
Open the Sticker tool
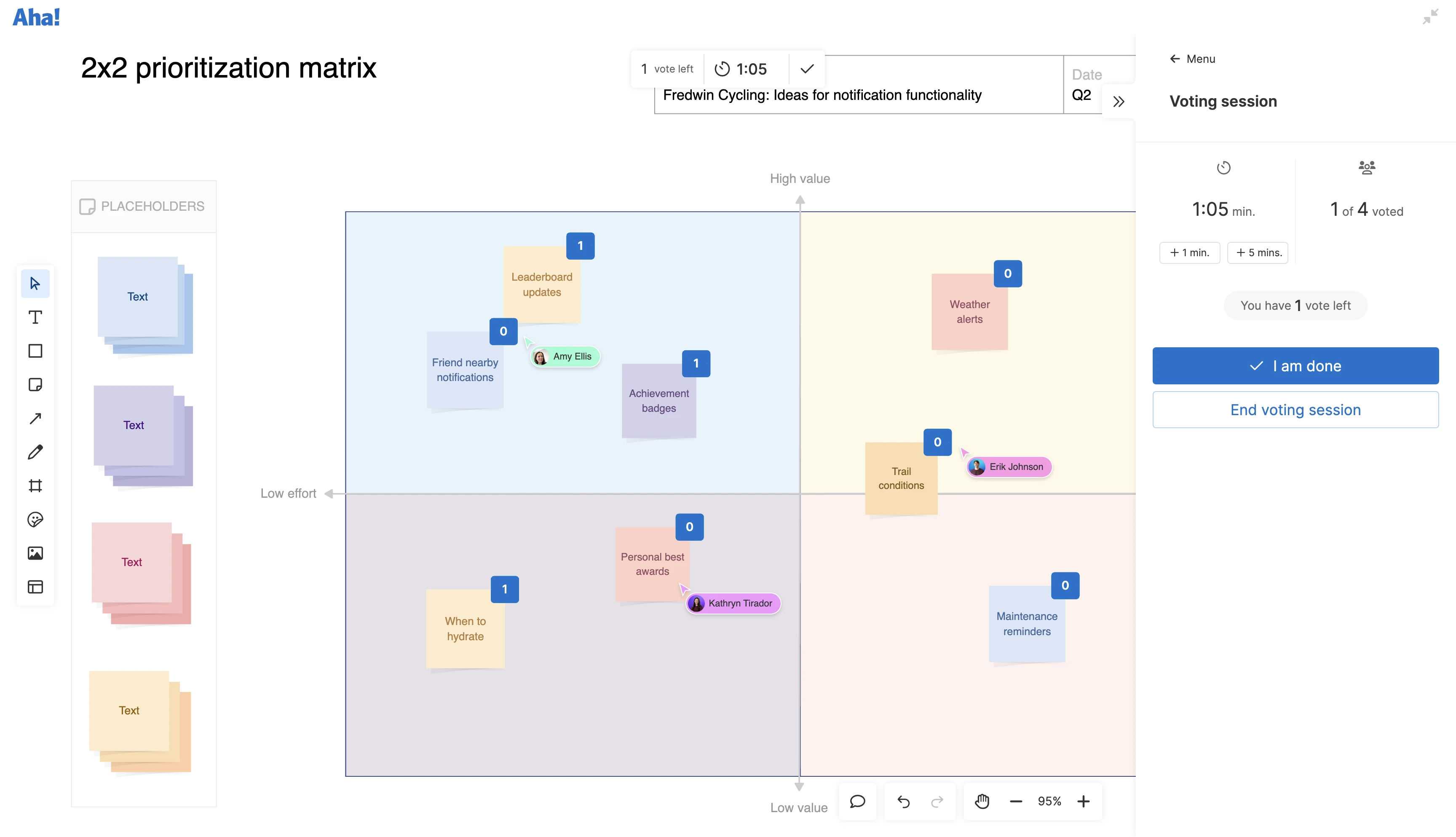(x=36, y=520)
